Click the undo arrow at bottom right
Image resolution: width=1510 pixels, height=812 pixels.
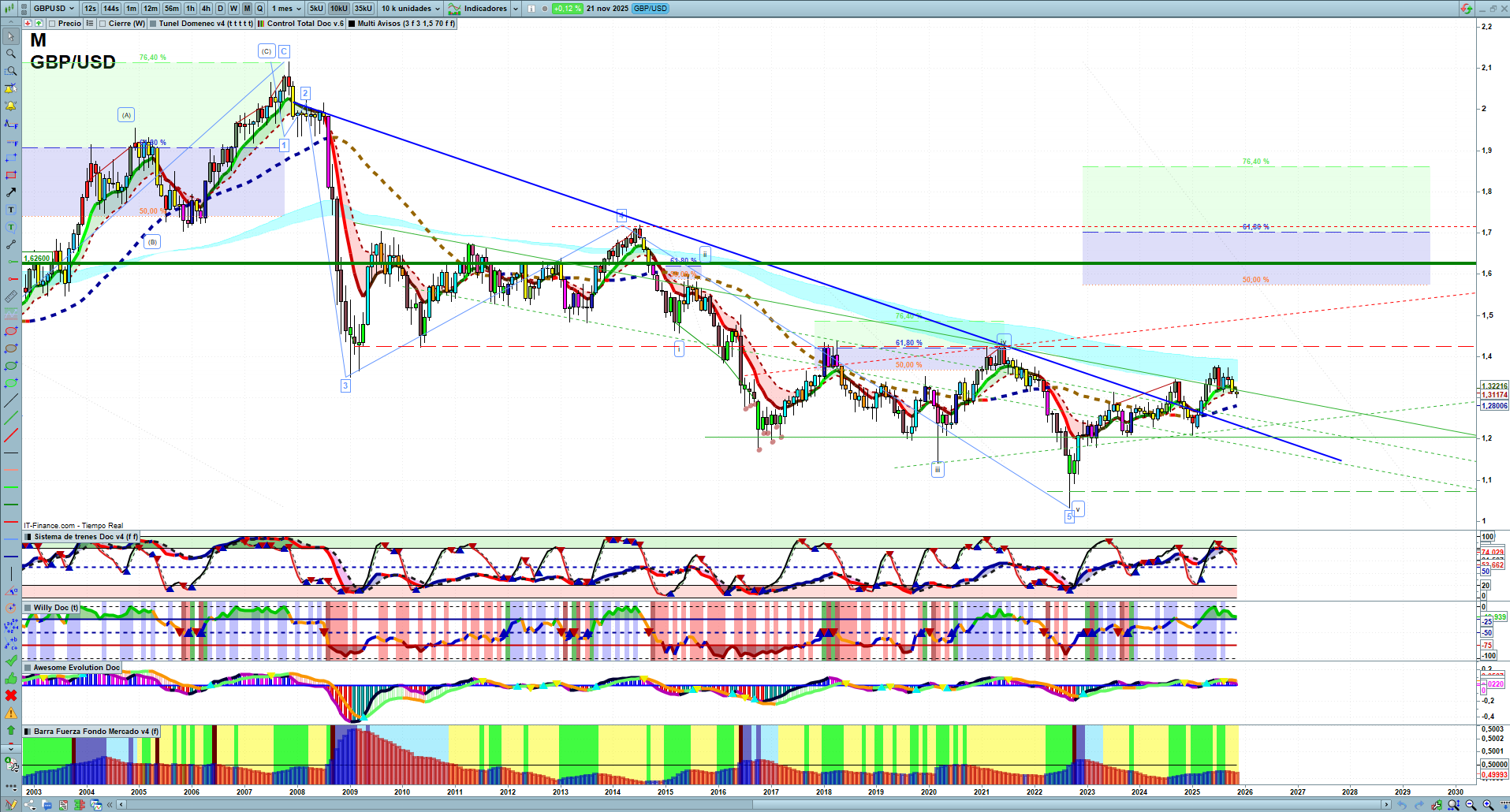point(1402,805)
